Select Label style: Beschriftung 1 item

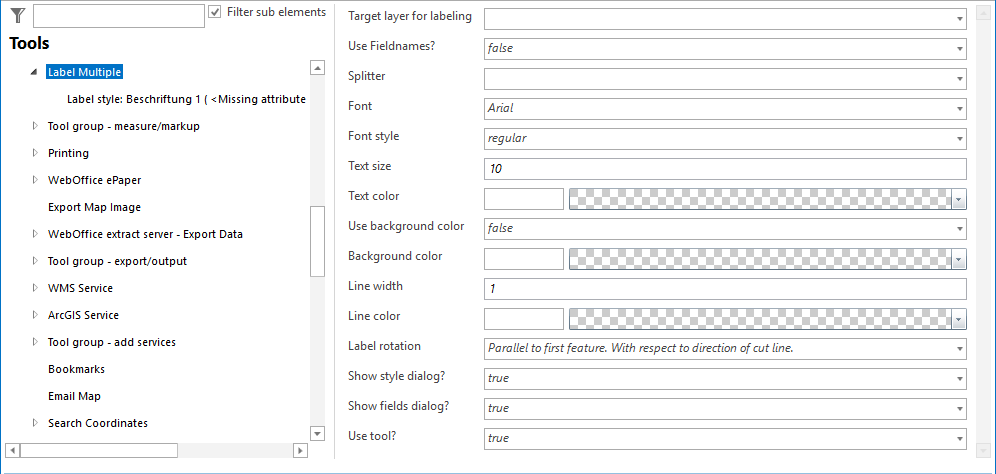(186, 99)
